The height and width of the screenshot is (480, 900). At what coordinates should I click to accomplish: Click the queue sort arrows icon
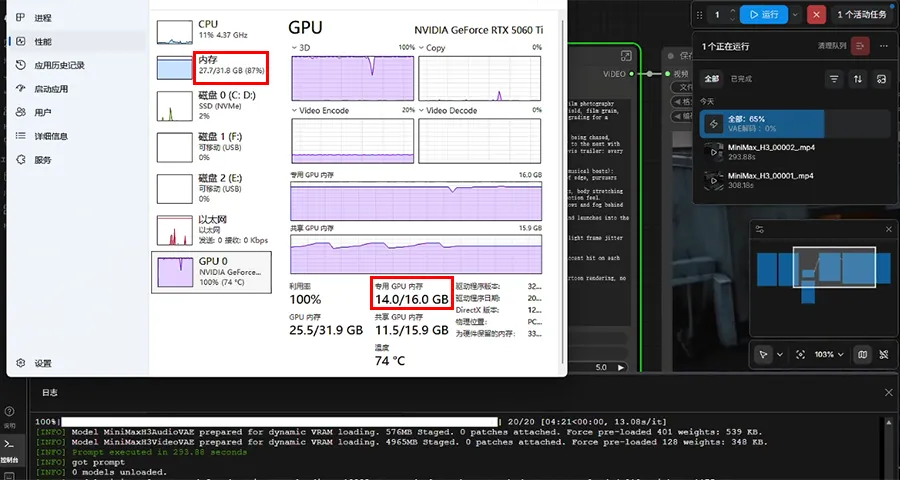[x=858, y=79]
